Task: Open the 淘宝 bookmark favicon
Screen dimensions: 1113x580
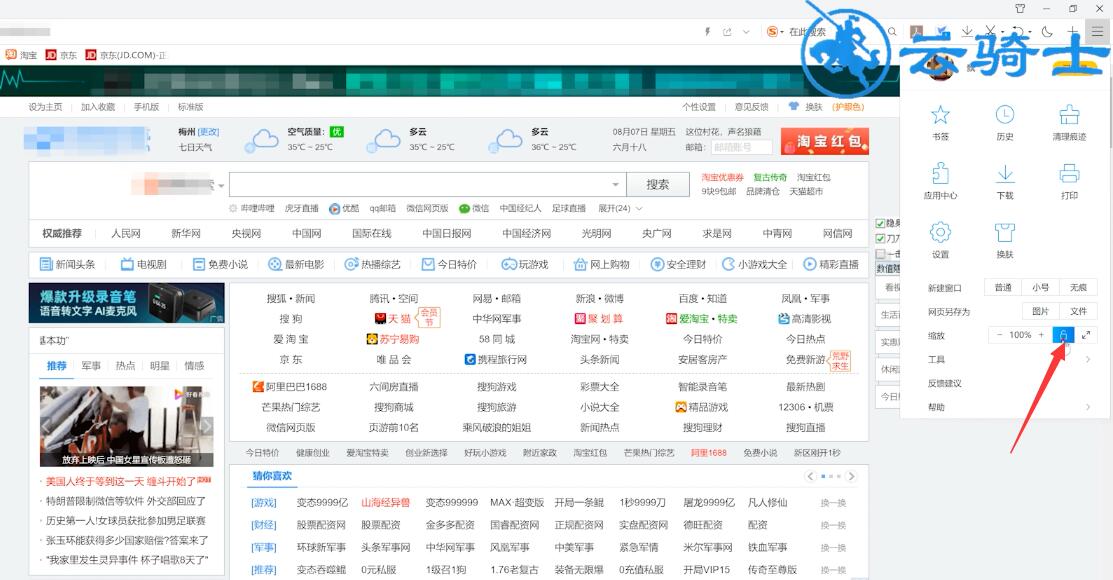Action: pyautogui.click(x=11, y=55)
